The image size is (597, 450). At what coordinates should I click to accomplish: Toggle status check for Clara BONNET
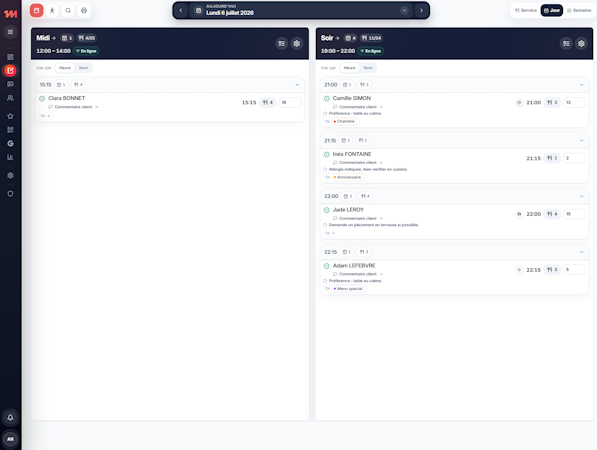pos(42,99)
